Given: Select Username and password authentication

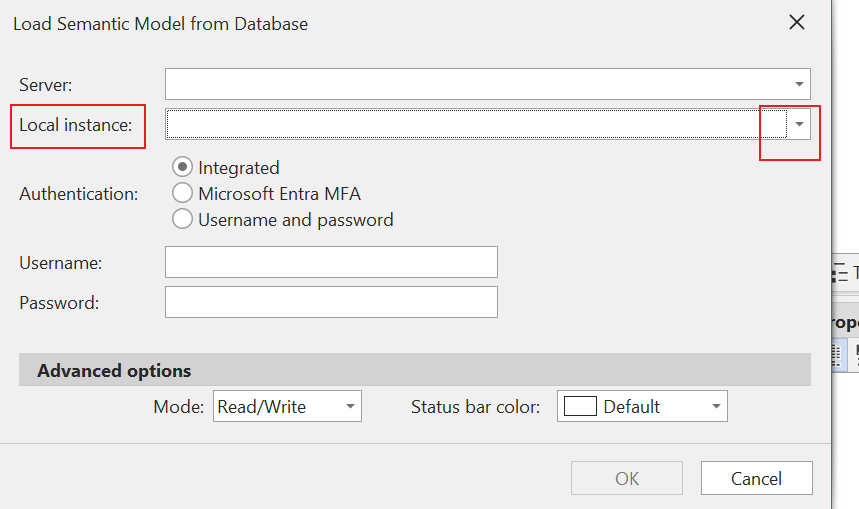Looking at the screenshot, I should [183, 219].
